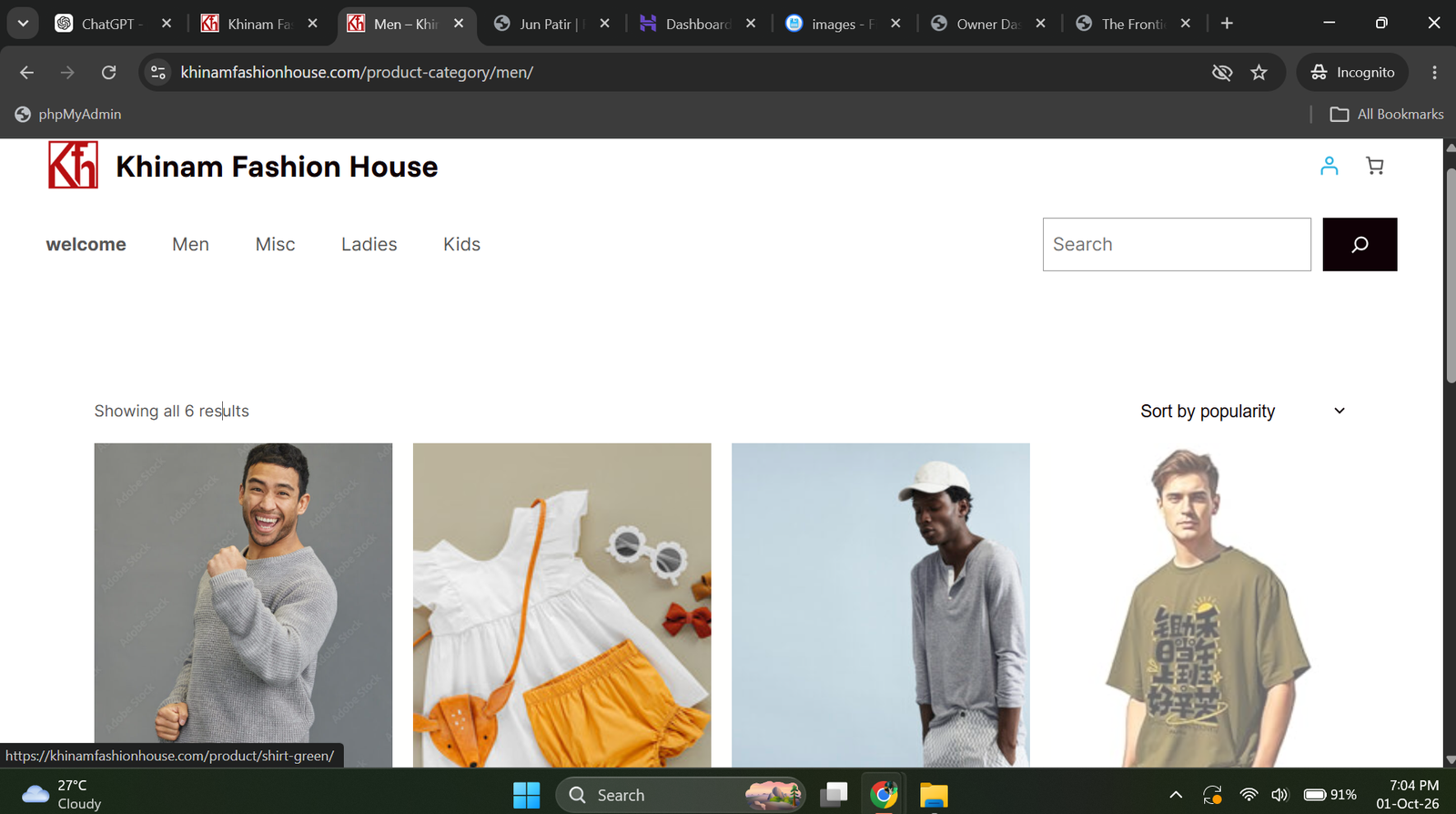Switch to the Dashboard tab
Screen dimensions: 1456x814
click(x=698, y=24)
